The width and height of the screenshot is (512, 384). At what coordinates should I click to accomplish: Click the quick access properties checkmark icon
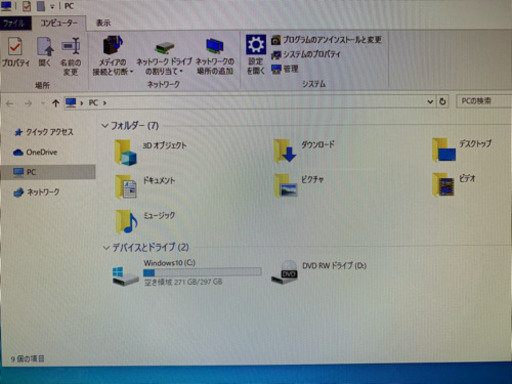coord(27,6)
